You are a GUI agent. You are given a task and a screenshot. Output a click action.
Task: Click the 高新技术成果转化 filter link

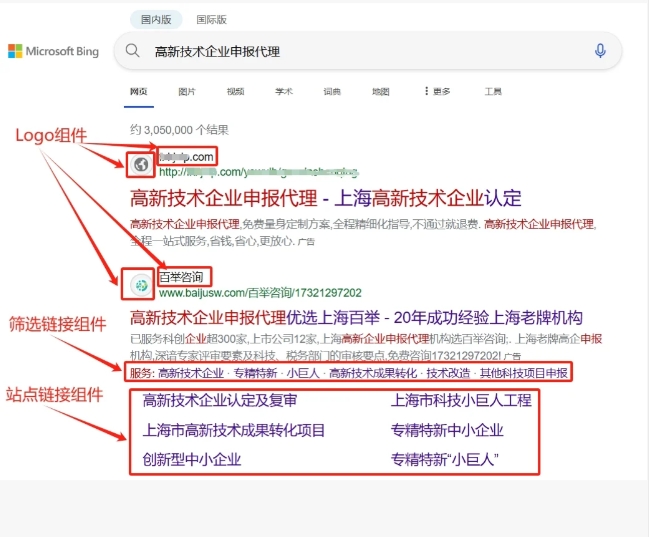tap(373, 373)
